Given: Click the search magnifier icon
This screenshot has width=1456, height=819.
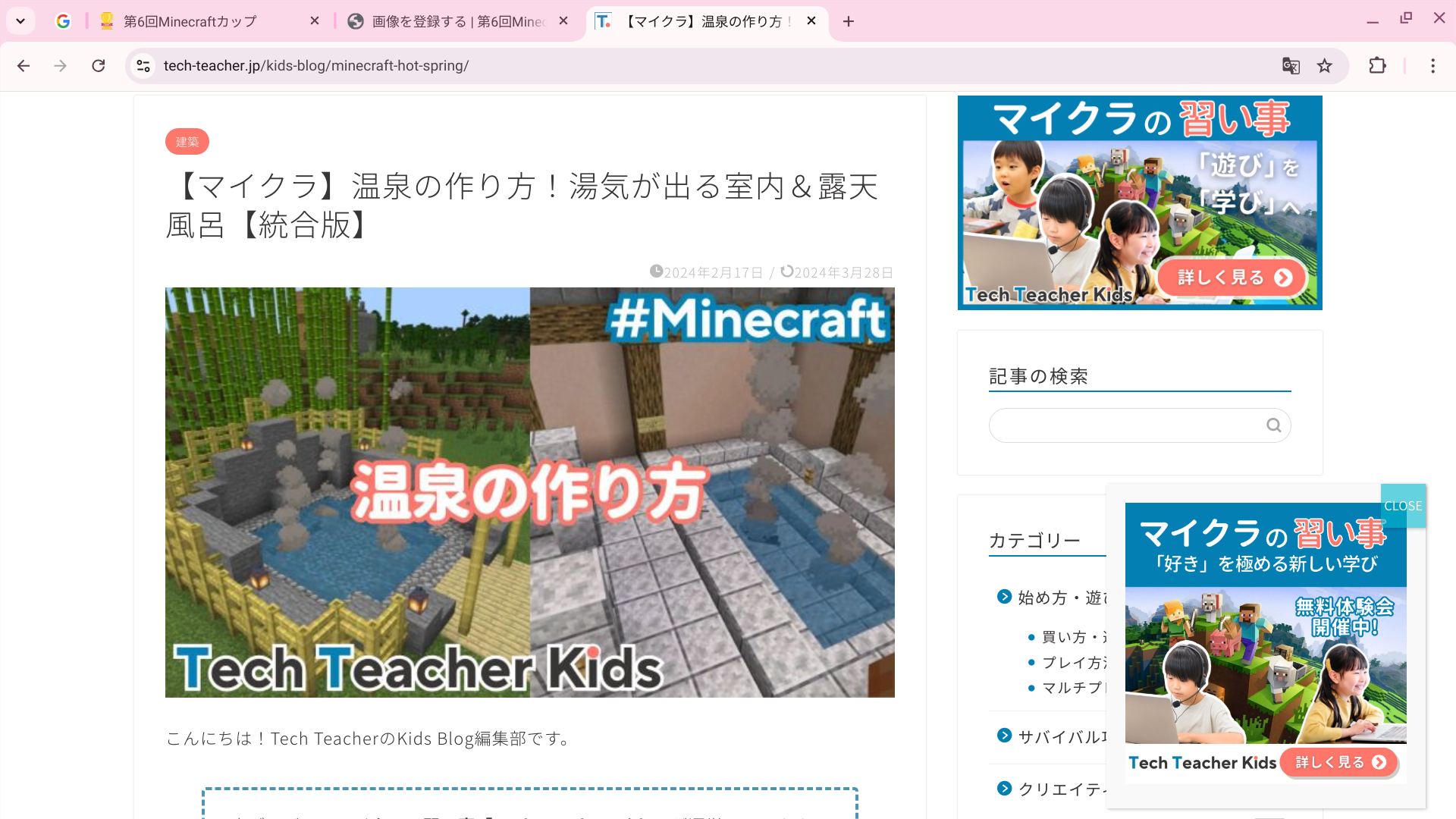Looking at the screenshot, I should 1274,425.
